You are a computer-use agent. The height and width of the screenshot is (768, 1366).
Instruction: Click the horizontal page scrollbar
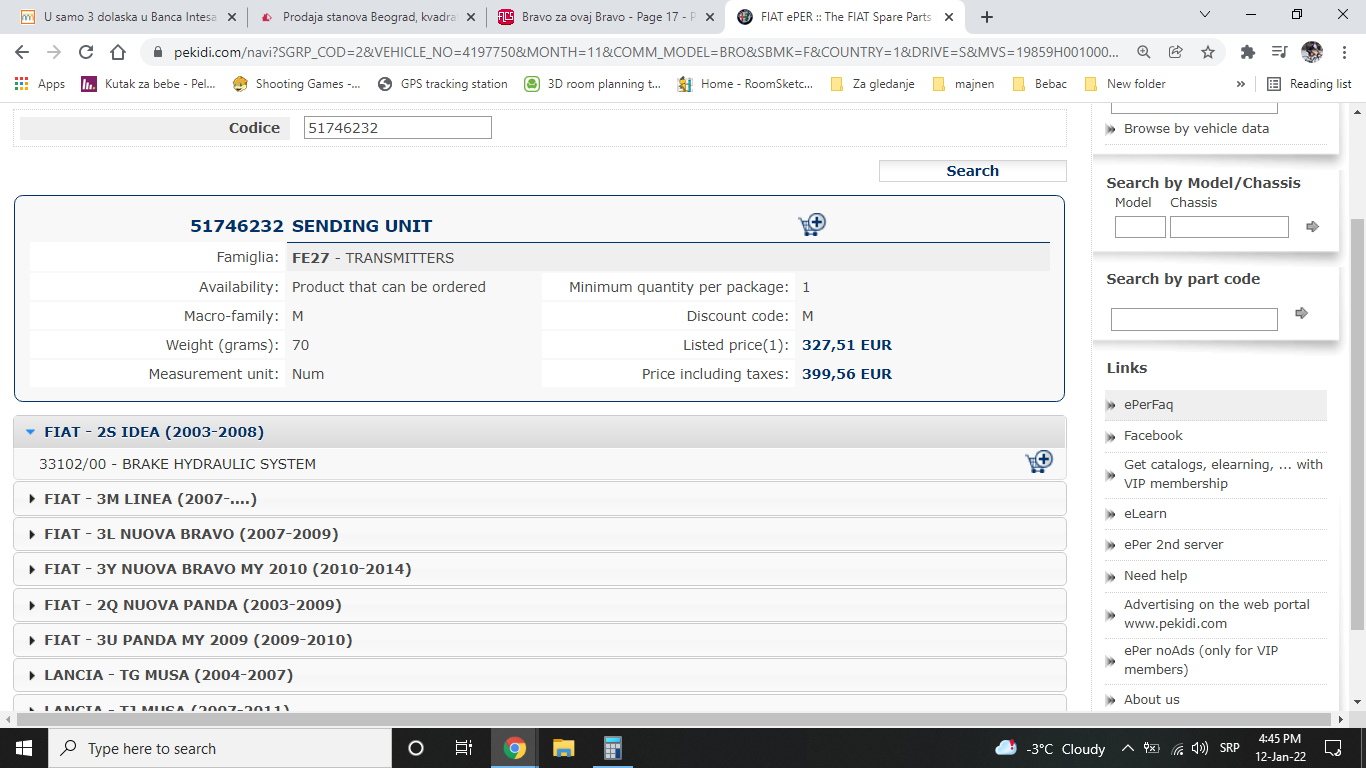(x=676, y=719)
